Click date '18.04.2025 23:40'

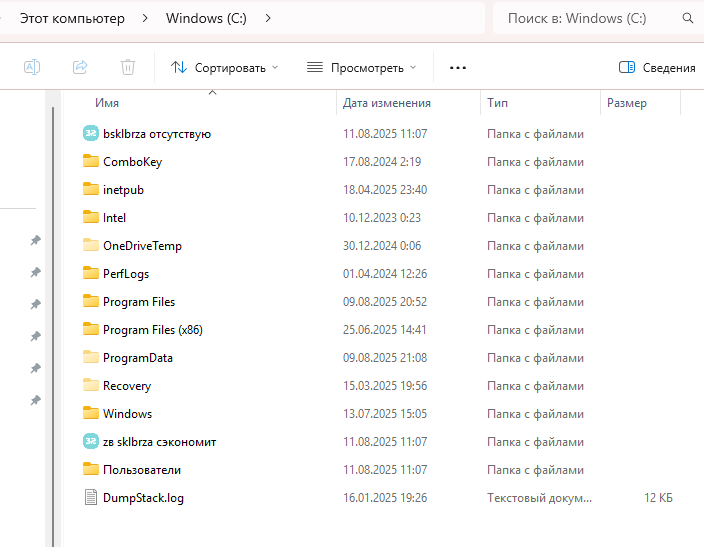click(385, 190)
